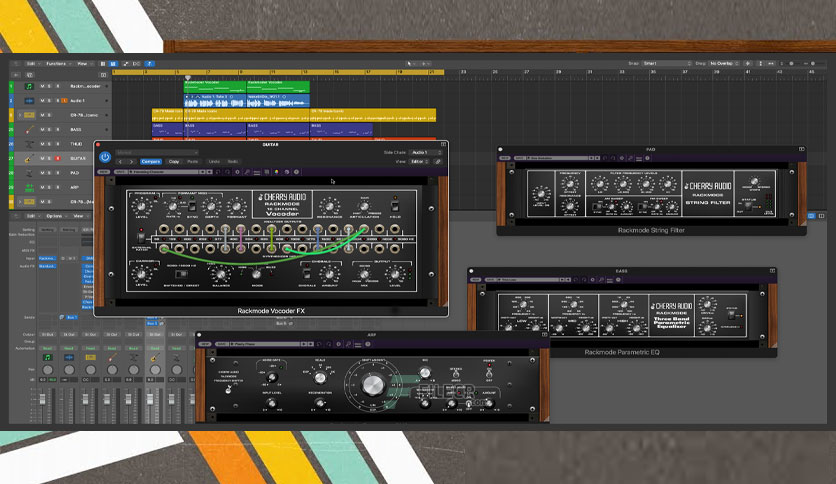
Task: Disable record arm on GUITAR track
Action: (x=58, y=158)
